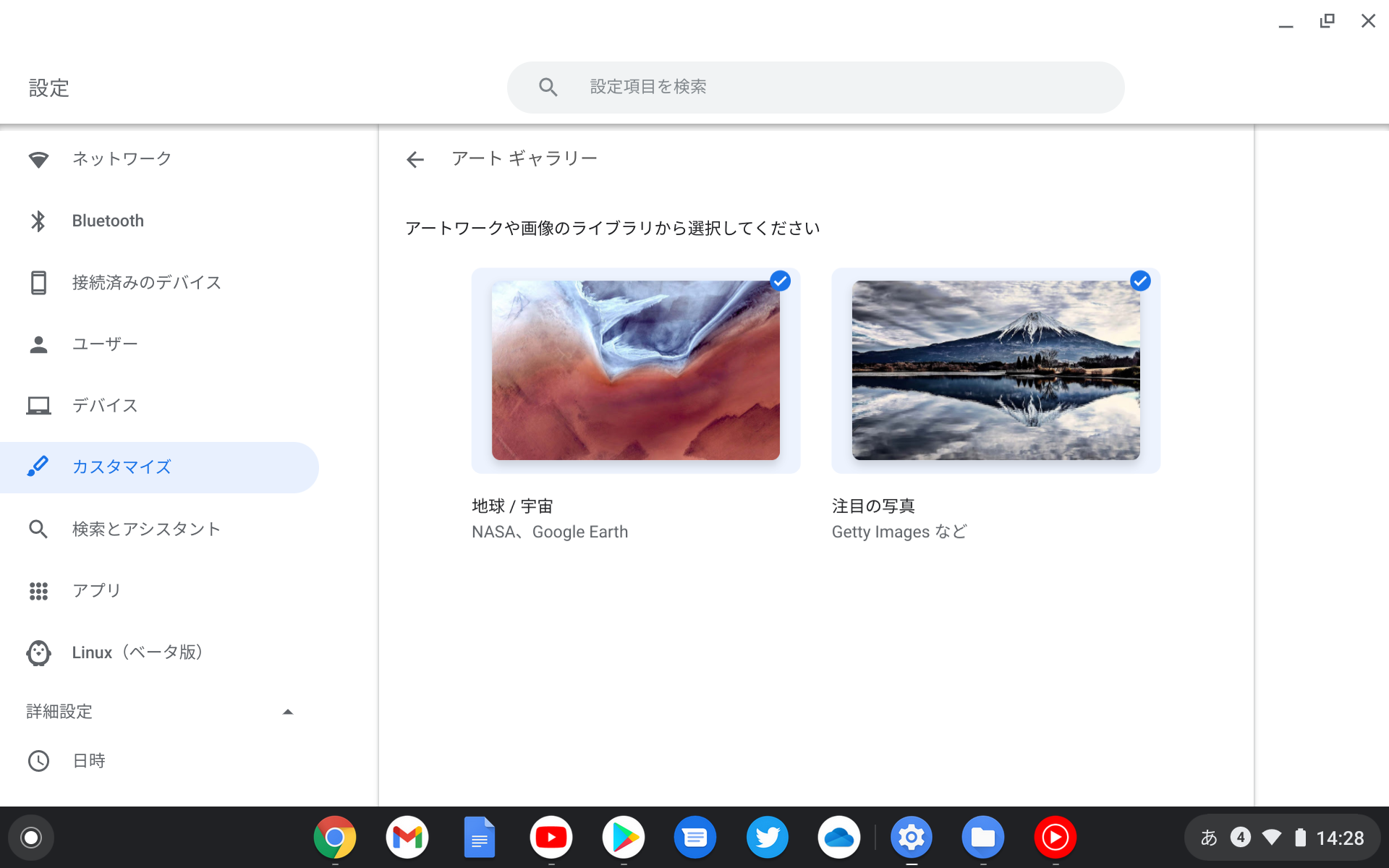Open Google Docs from the shelf

(479, 837)
